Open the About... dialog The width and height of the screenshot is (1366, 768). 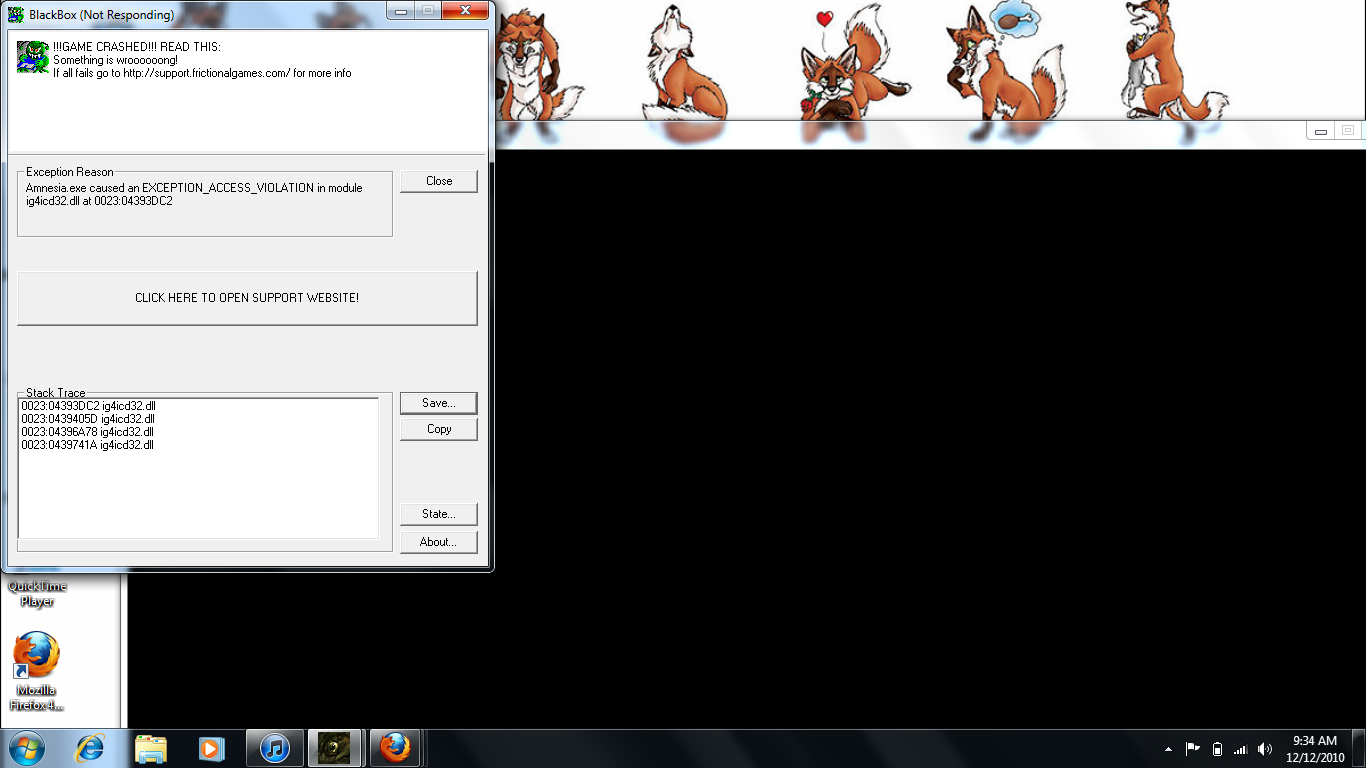coord(438,542)
